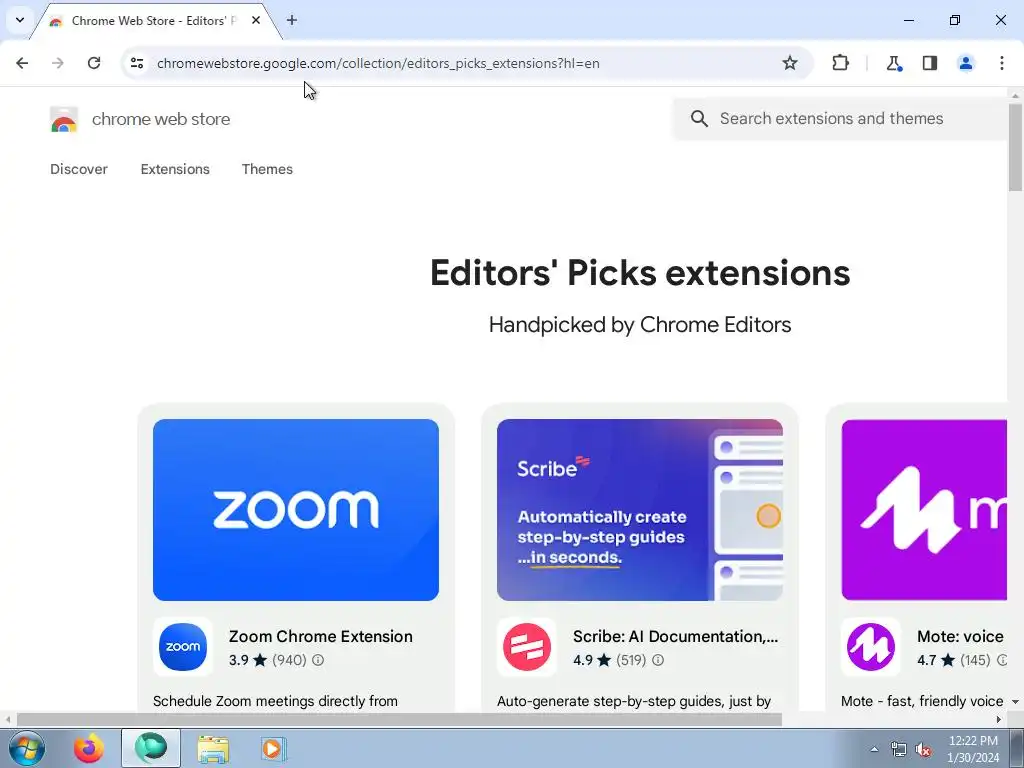Click the scroll down arrow
Viewport: 1024px width, 768px height.
tap(1015, 702)
